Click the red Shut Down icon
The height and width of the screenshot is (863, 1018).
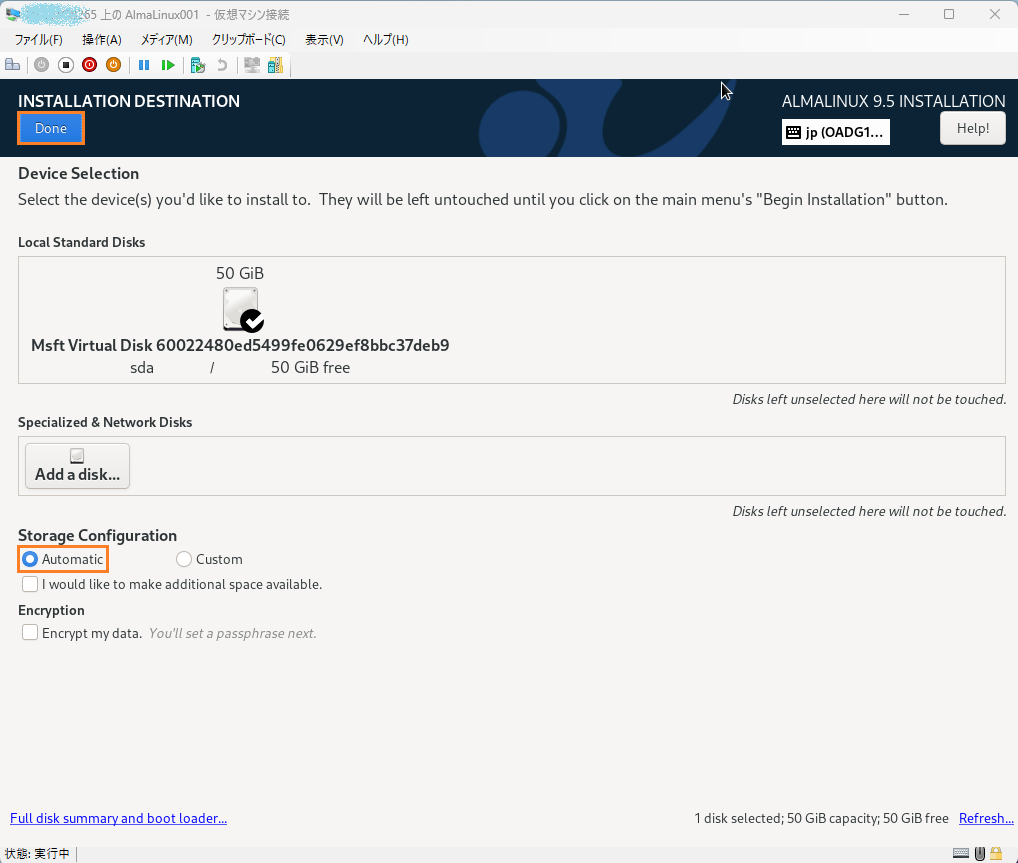tap(90, 65)
